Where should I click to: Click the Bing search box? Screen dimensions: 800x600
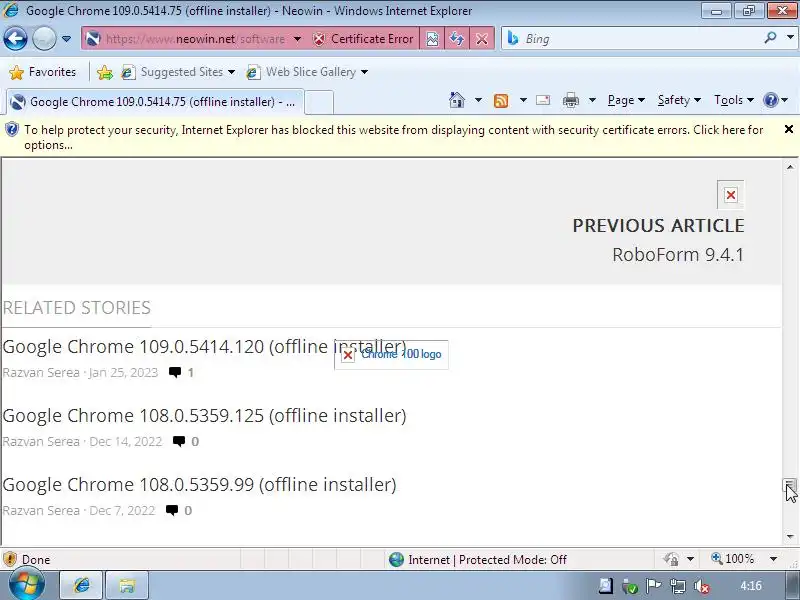[633, 39]
